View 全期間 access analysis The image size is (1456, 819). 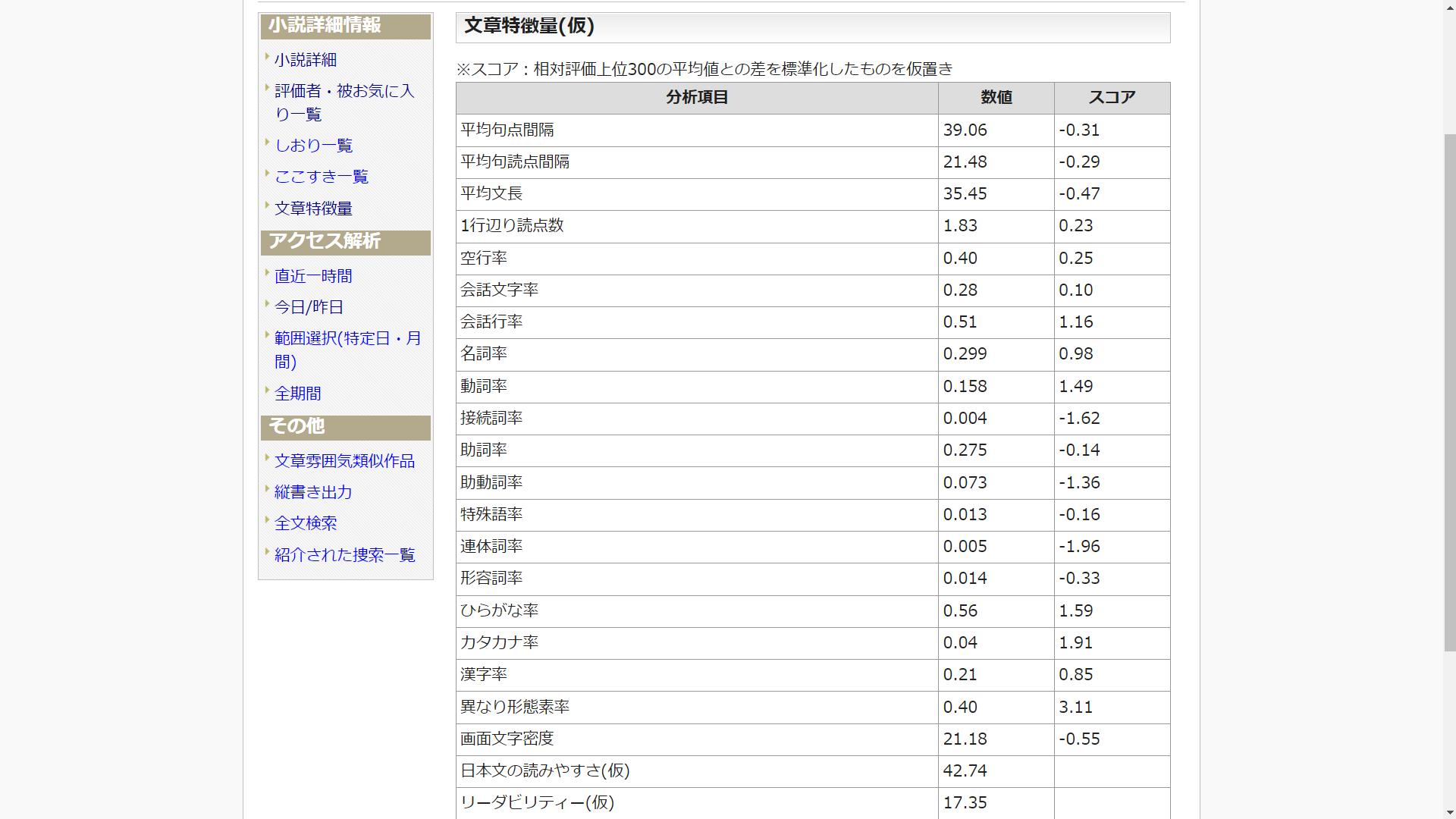point(297,394)
